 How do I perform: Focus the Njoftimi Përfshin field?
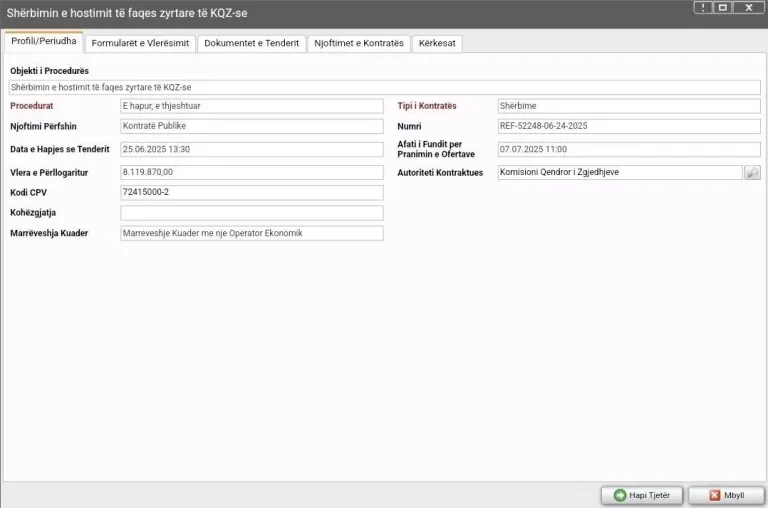click(x=250, y=126)
